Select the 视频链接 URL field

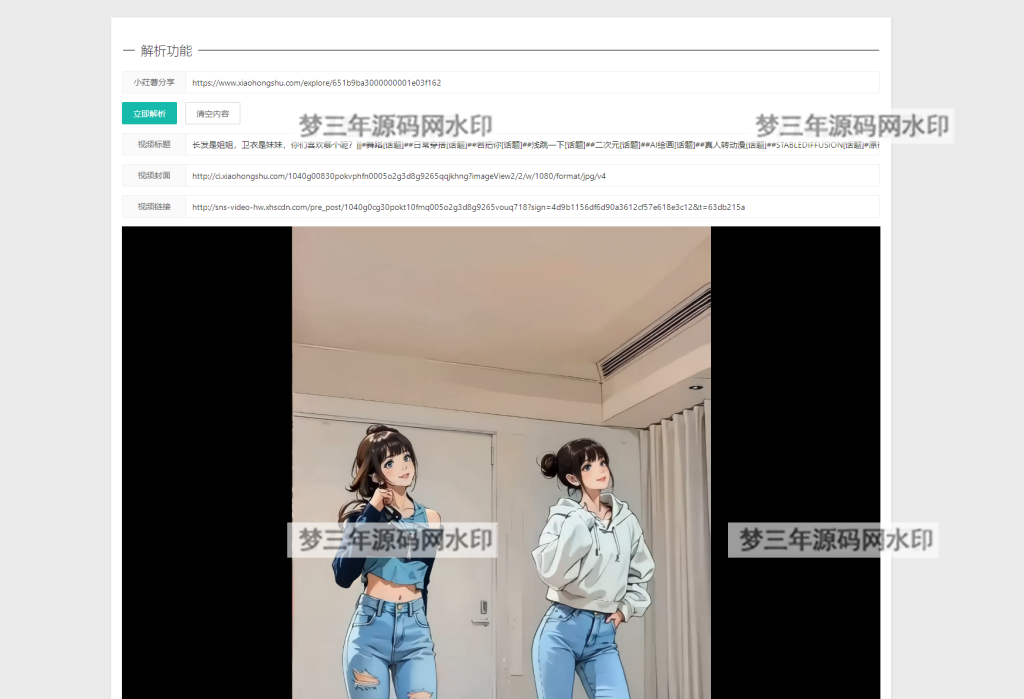(x=532, y=206)
